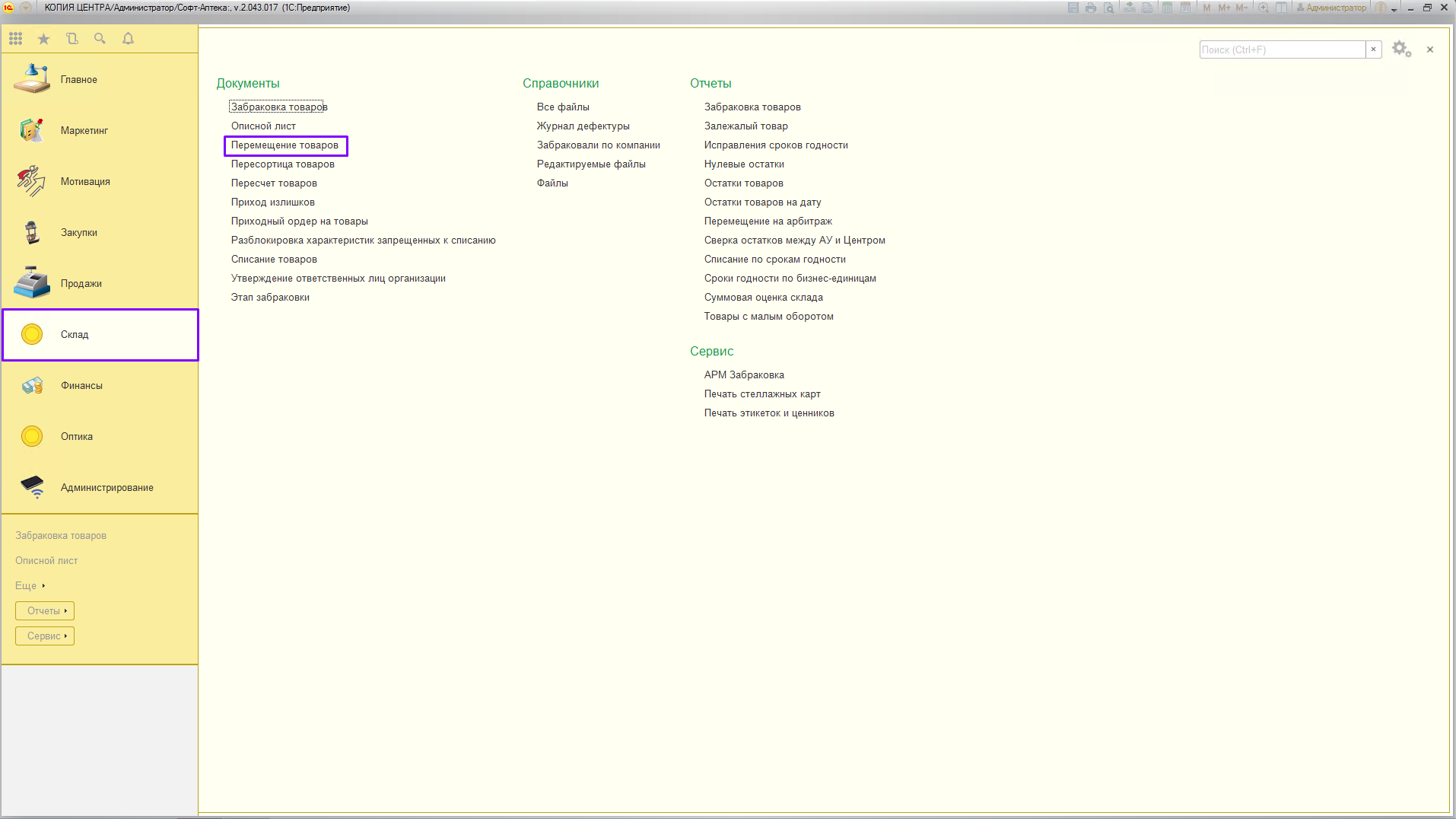Click the Поиск (Ctrl+F) search field
Screen dimensions: 1456x819
click(1282, 49)
